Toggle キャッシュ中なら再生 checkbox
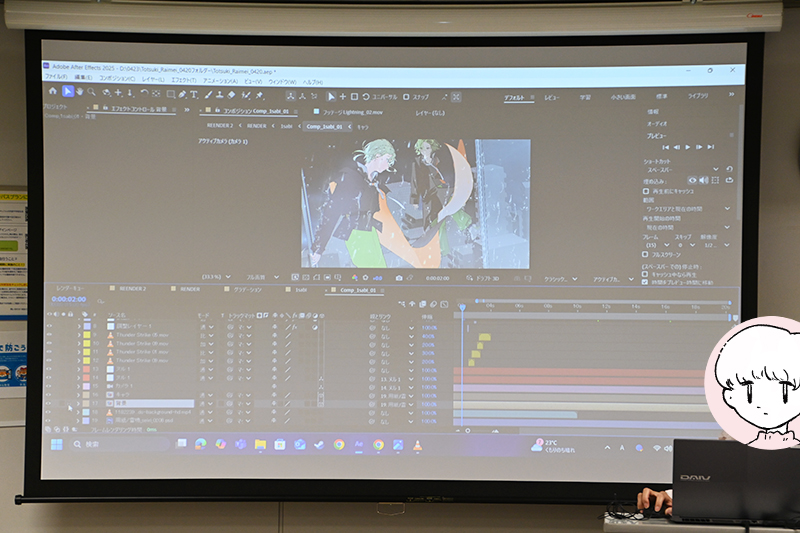This screenshot has width=800, height=533. pos(645,274)
